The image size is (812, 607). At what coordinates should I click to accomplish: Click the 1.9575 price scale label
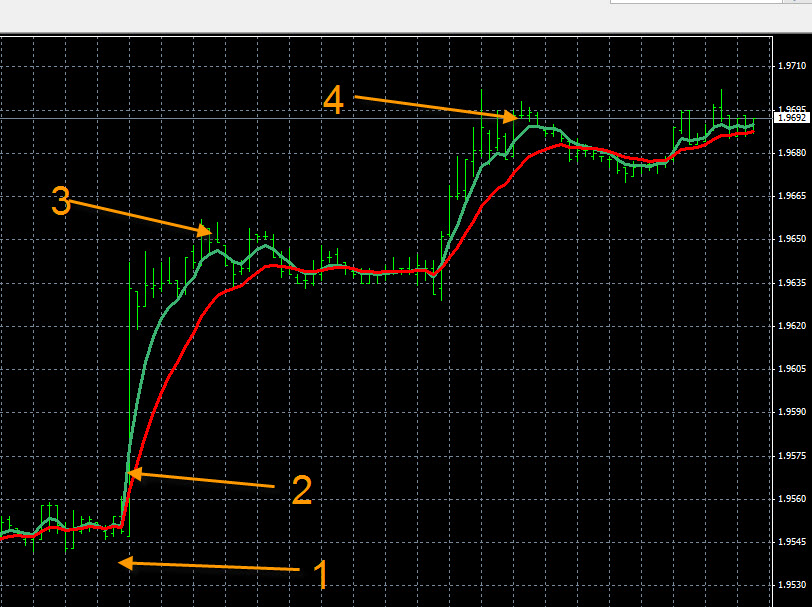[x=792, y=456]
